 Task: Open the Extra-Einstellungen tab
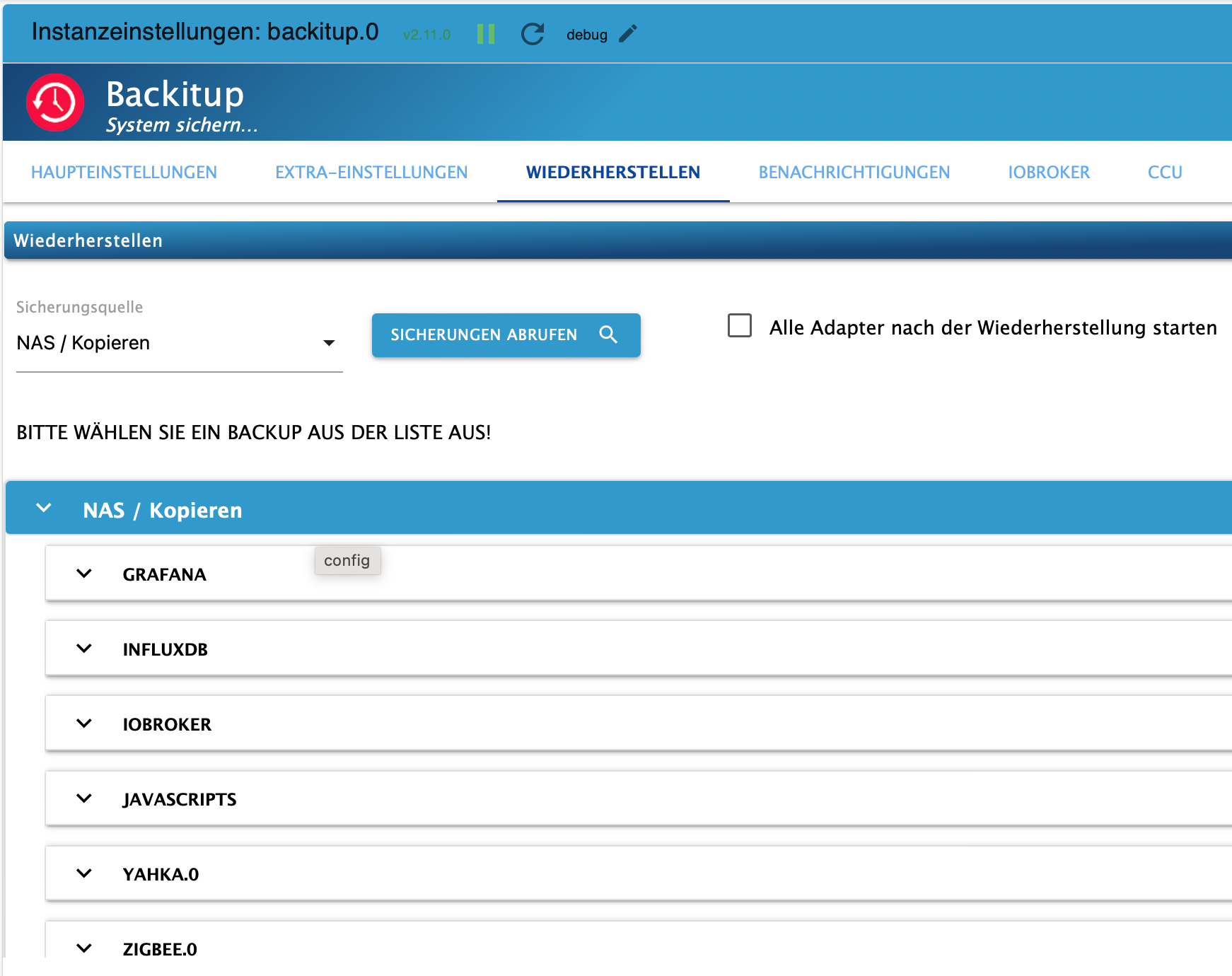pos(371,173)
